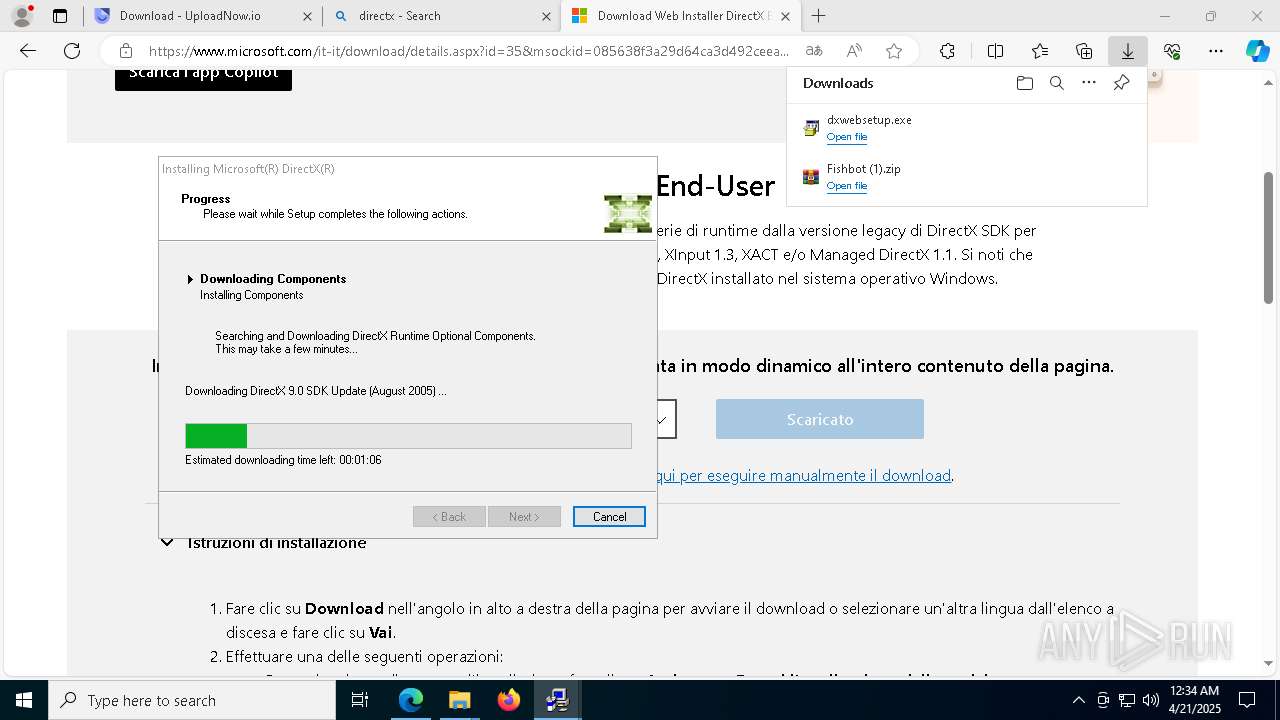Image resolution: width=1280 pixels, height=720 pixels.
Task: Click the dxwebsetup.exe file icon
Action: pos(811,128)
